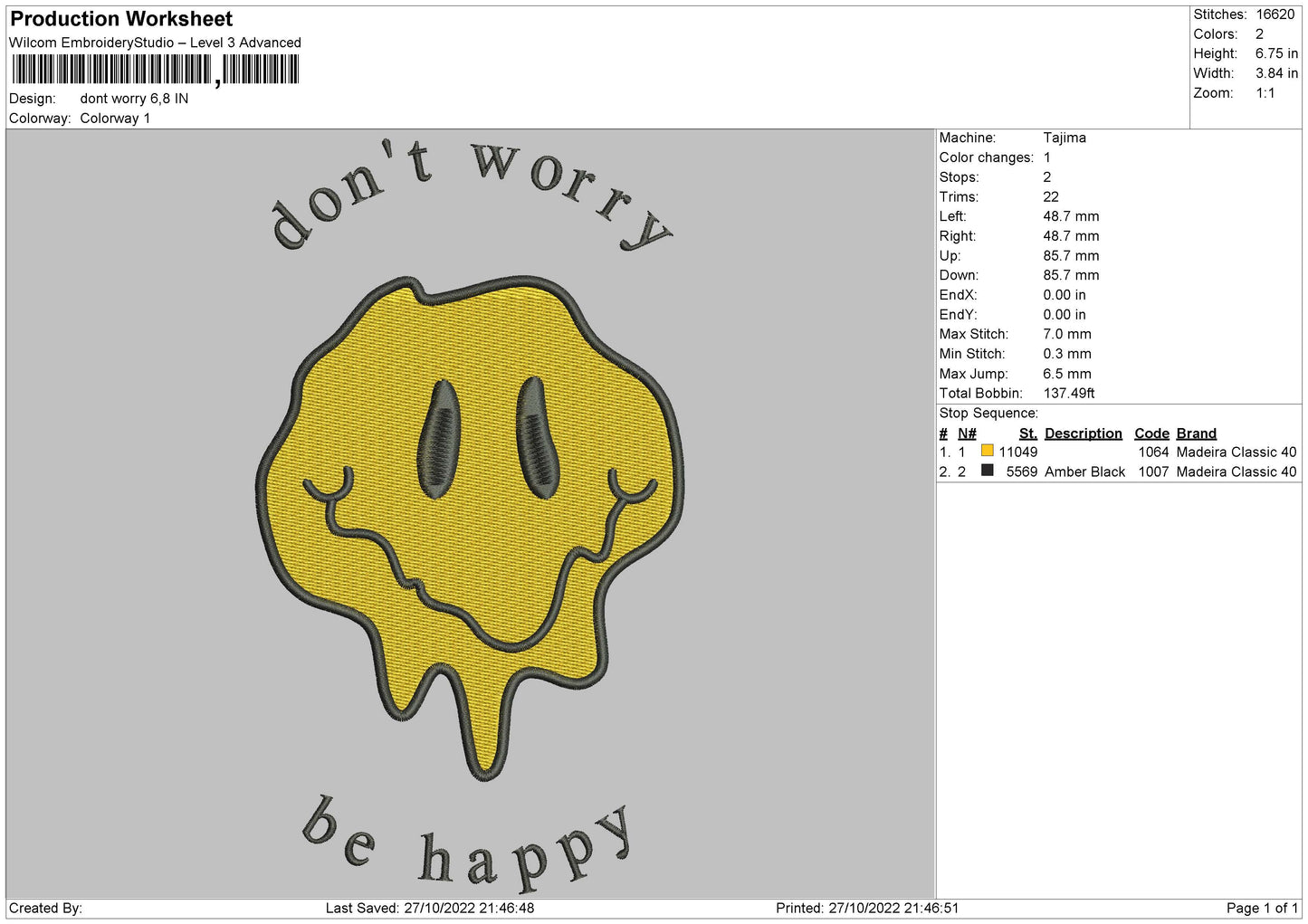1308x924 pixels.
Task: Click the Width value 3.84 in
Action: tap(1276, 73)
